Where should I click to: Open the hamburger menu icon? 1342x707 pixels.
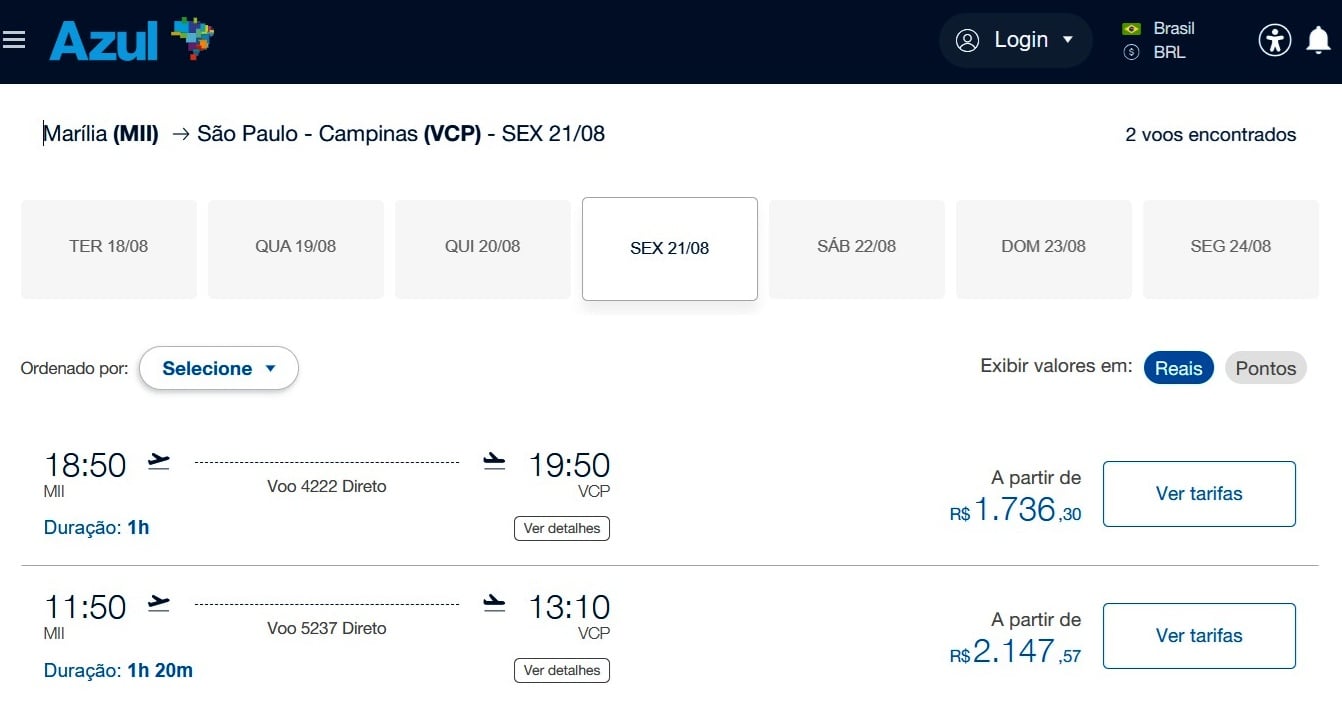(x=14, y=40)
